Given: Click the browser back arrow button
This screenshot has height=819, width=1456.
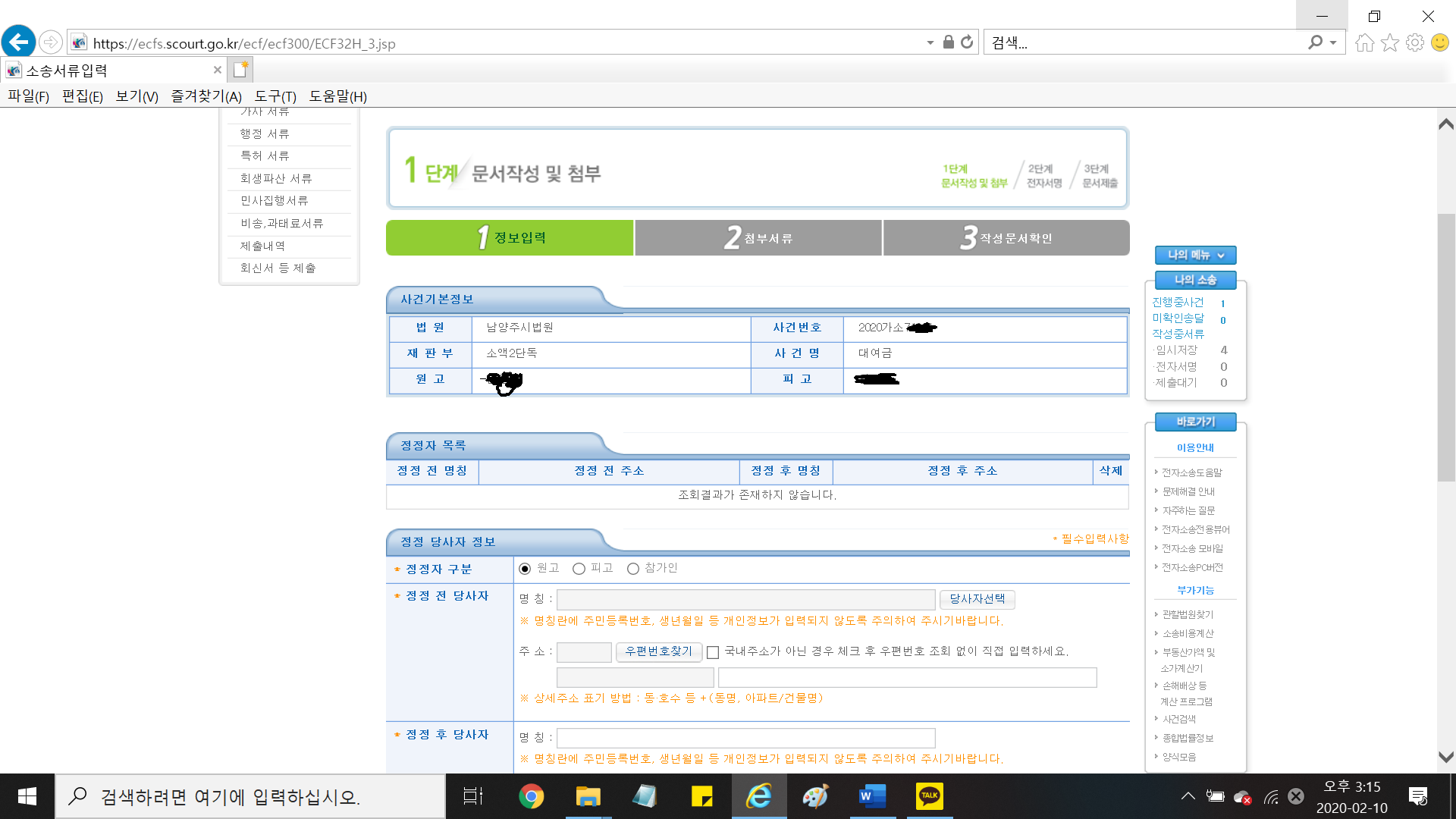Looking at the screenshot, I should tap(19, 42).
